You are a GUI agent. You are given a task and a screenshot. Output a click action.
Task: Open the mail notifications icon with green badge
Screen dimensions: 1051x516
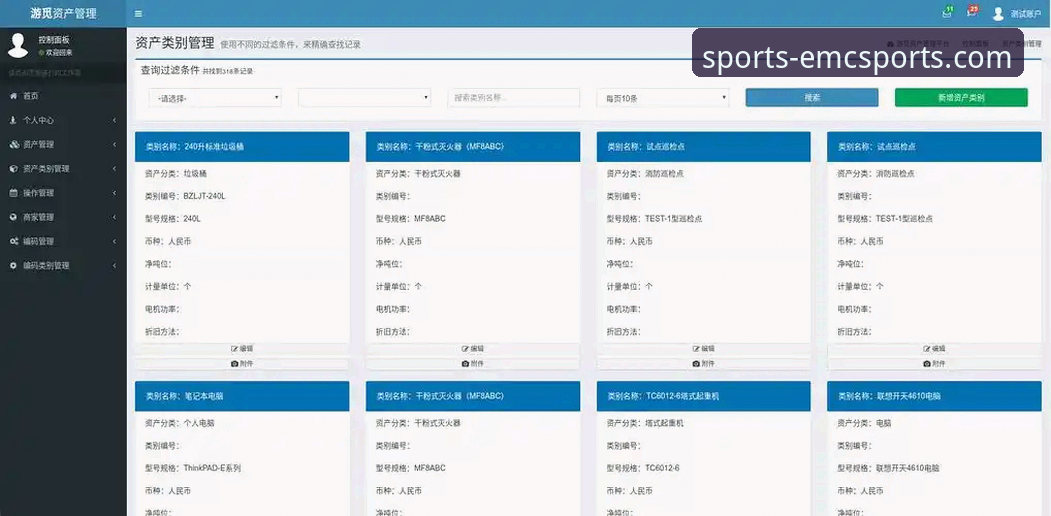tap(947, 13)
